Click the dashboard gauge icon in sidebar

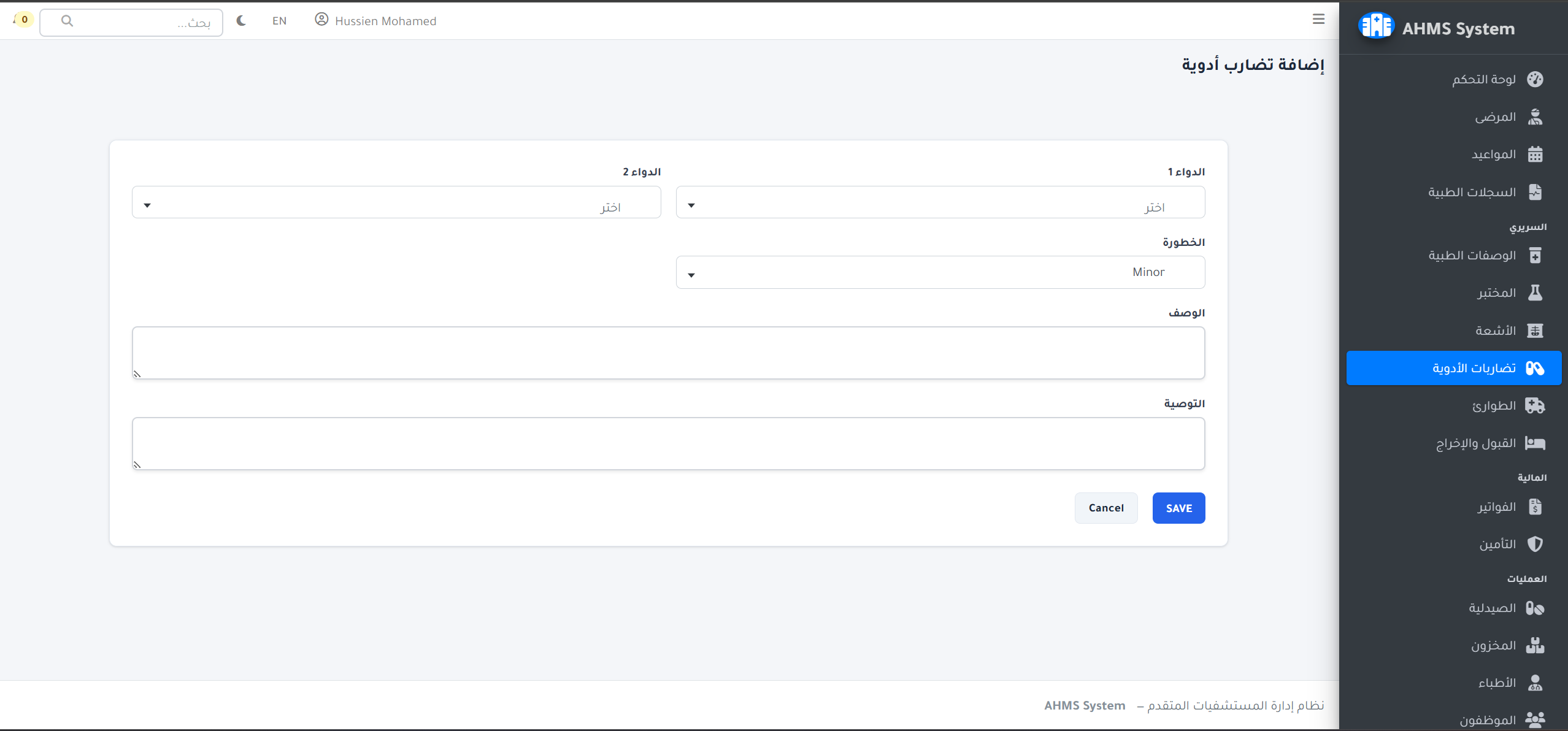(1534, 79)
